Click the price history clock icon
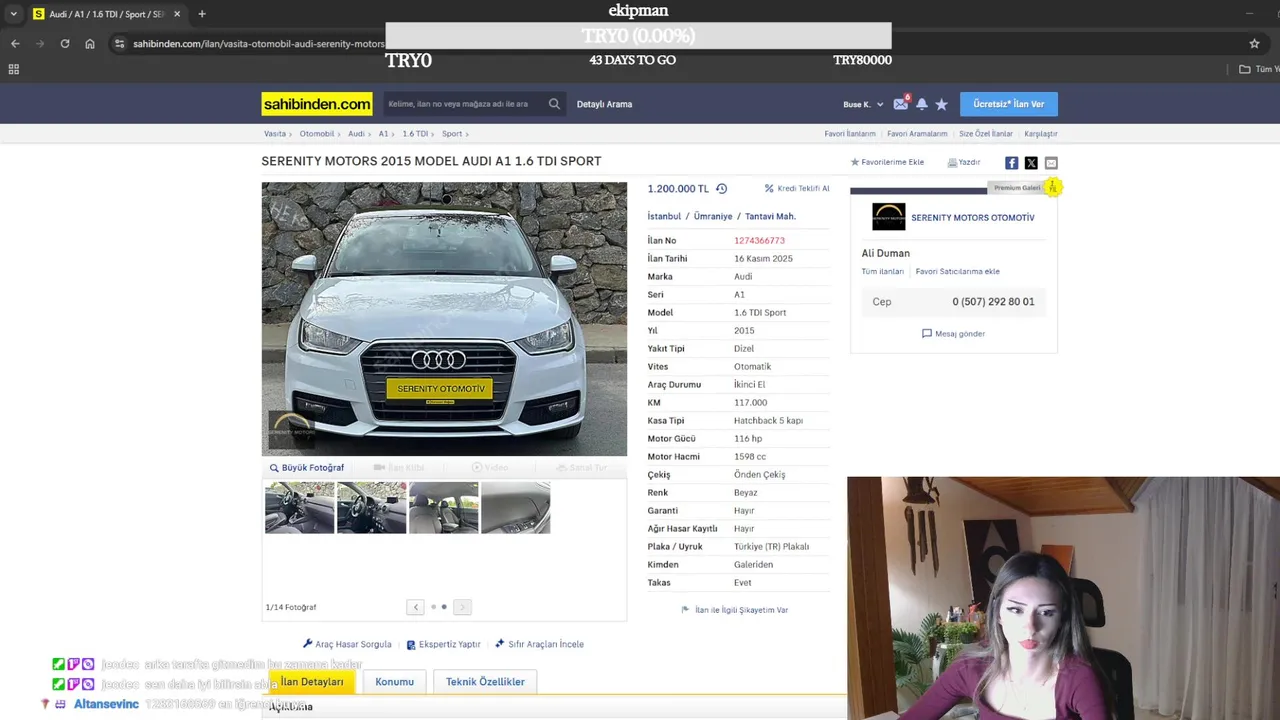Viewport: 1280px width, 720px height. [x=721, y=188]
